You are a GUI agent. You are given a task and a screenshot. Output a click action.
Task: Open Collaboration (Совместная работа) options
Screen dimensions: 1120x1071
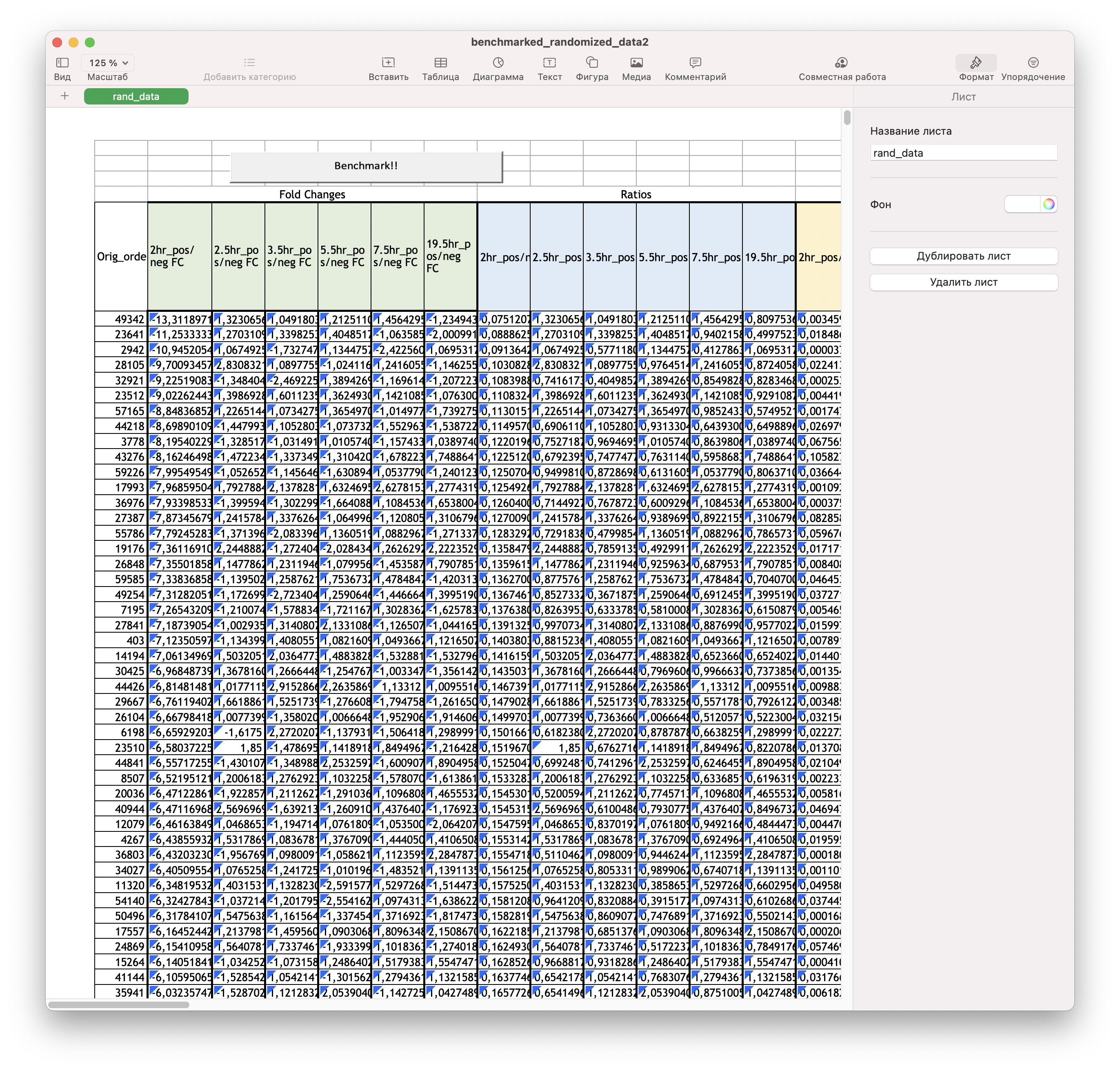click(x=841, y=63)
